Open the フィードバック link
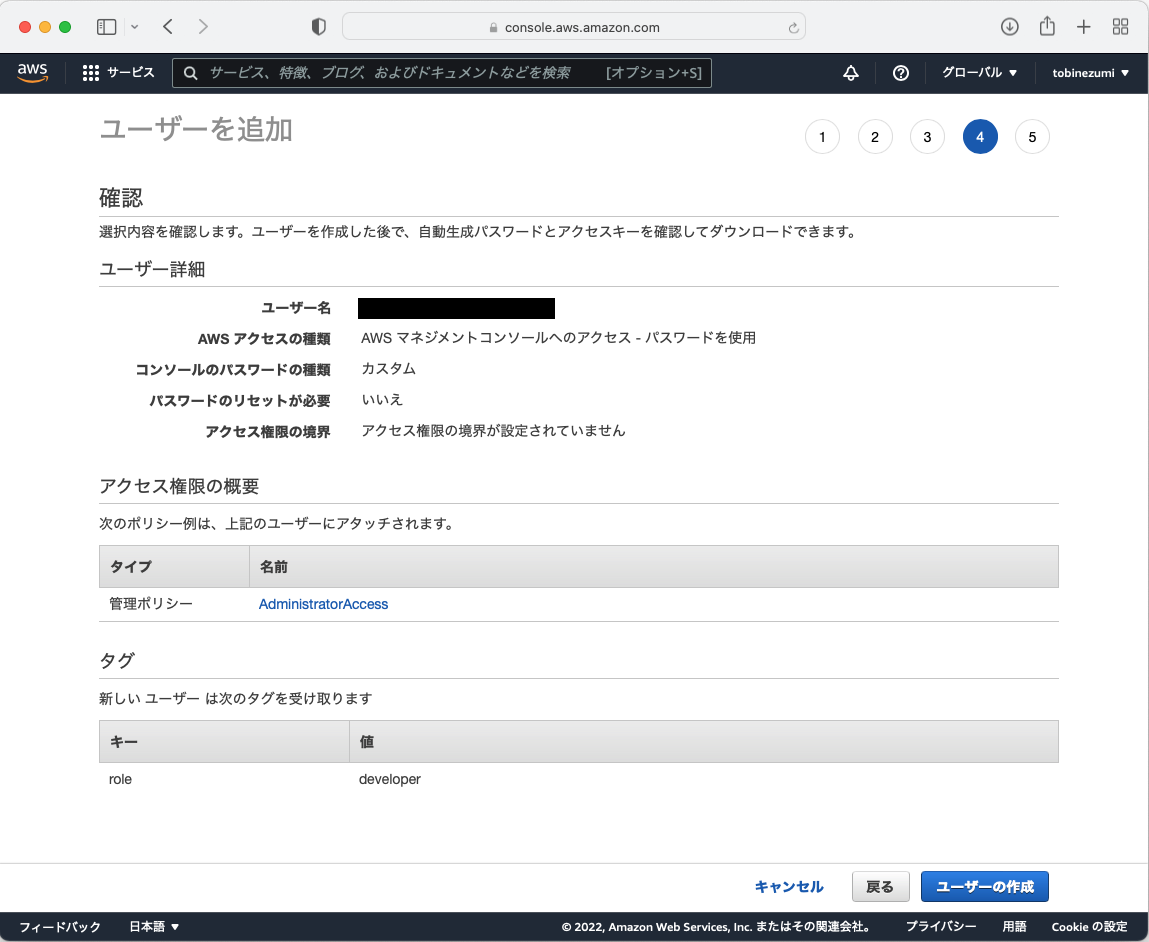The width and height of the screenshot is (1149, 942). [59, 927]
